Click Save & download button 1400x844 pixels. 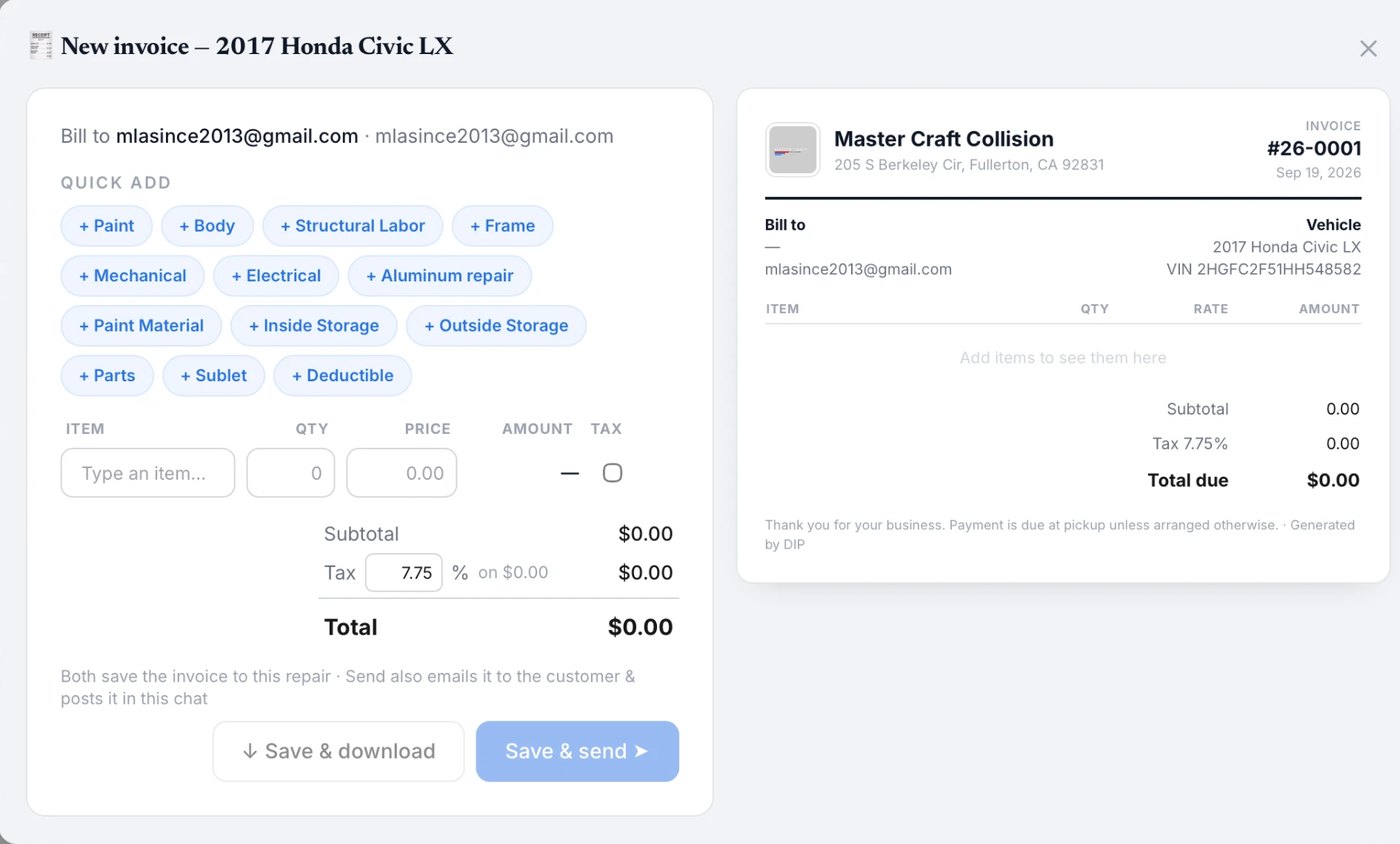339,751
